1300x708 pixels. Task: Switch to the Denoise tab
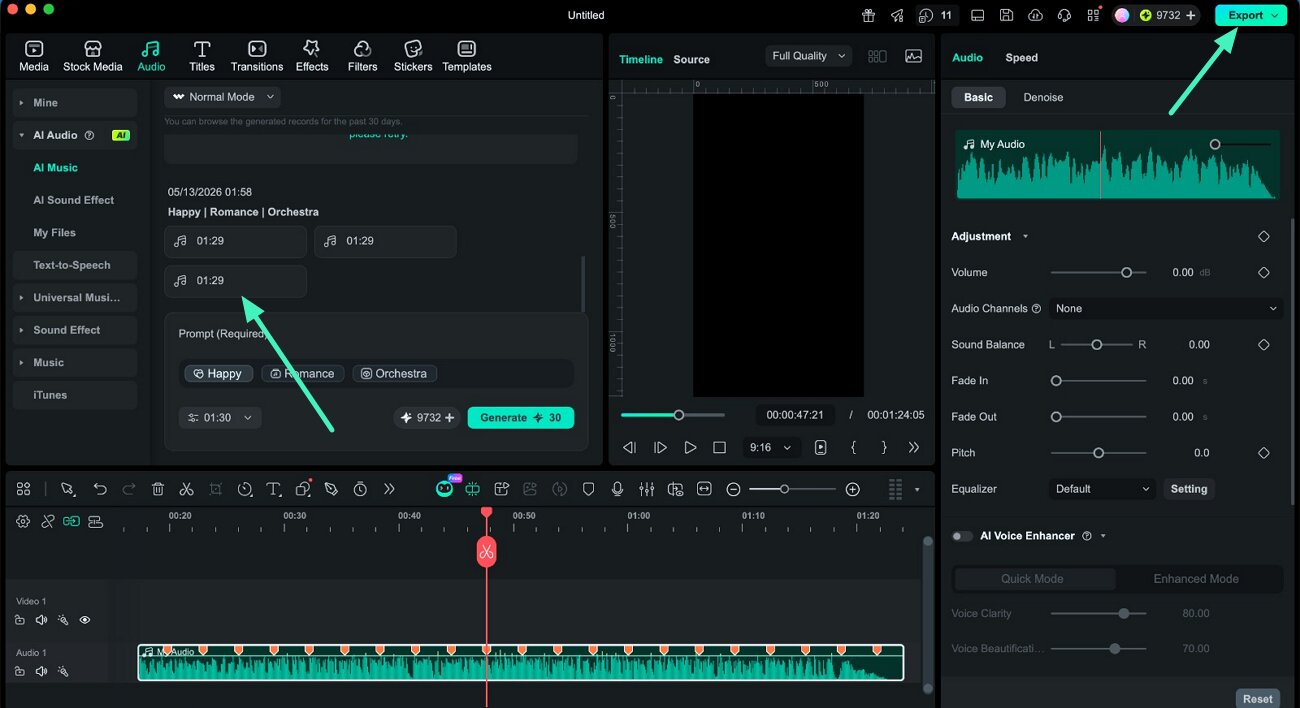[x=1043, y=97]
